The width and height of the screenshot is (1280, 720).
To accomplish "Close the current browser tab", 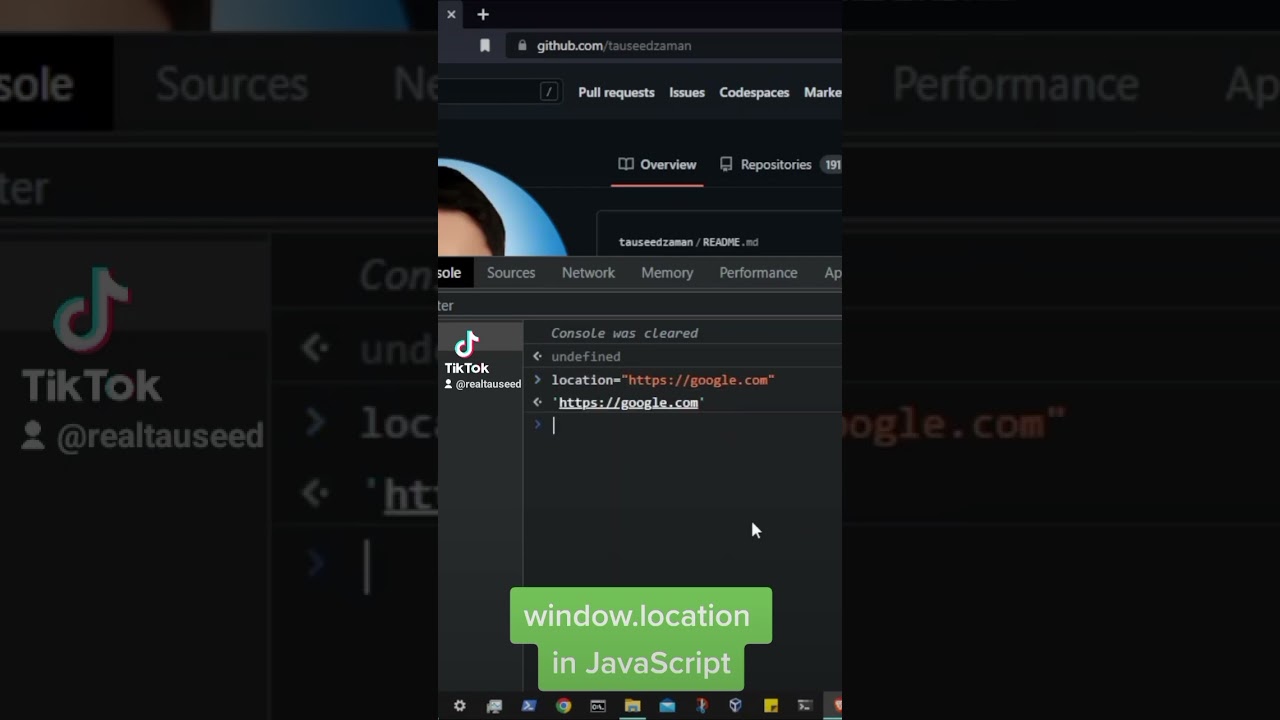I will pos(451,14).
